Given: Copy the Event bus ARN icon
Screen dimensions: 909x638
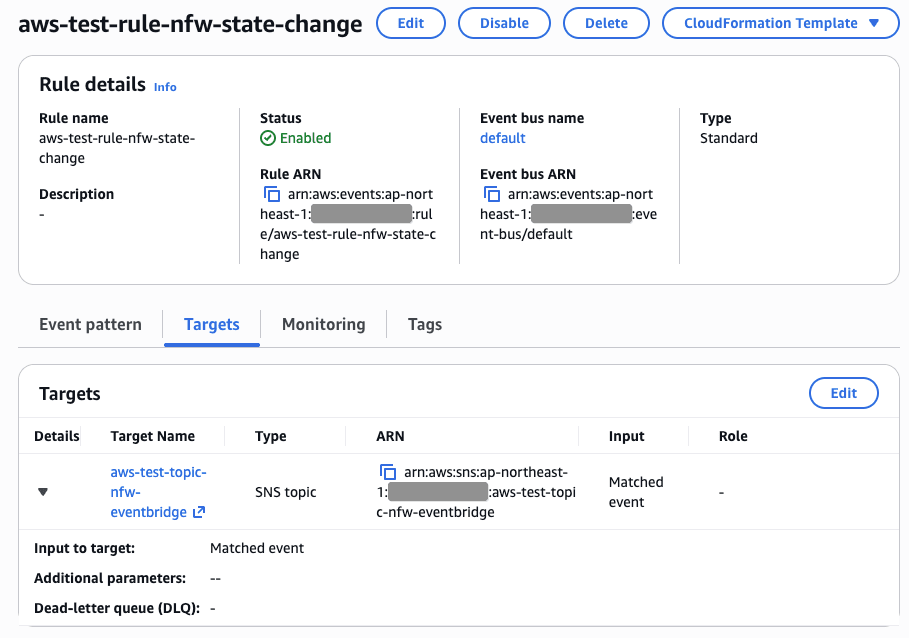Looking at the screenshot, I should click(492, 194).
